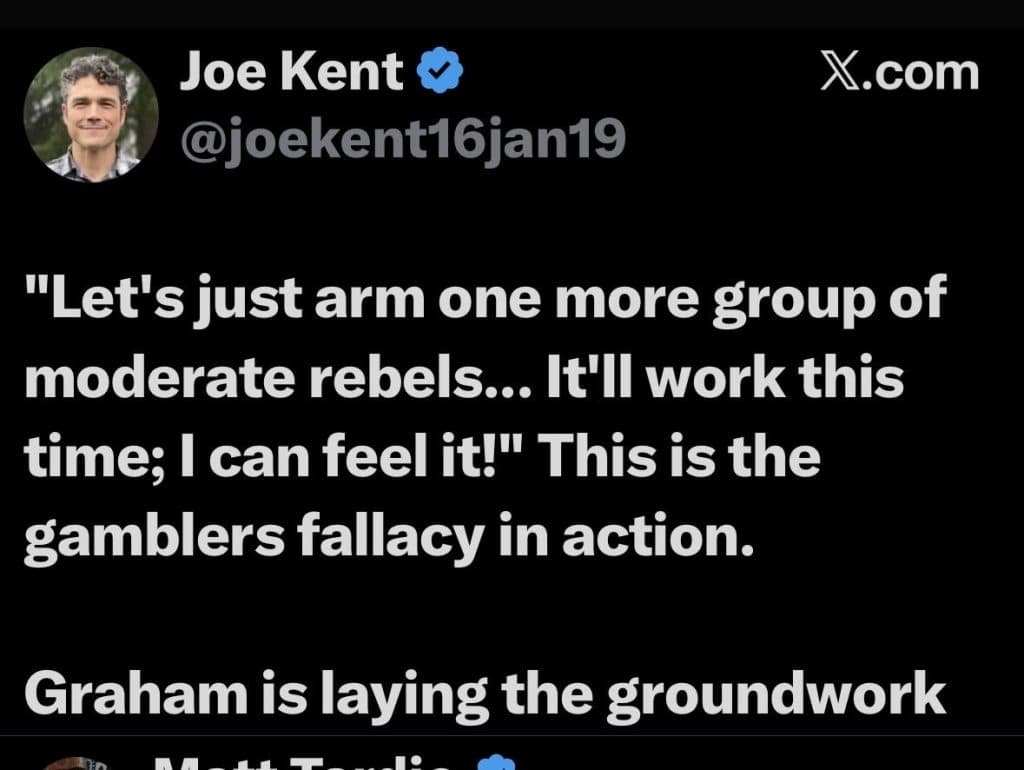Click the word 'Graham' in the post
The width and height of the screenshot is (1024, 770).
[x=136, y=694]
